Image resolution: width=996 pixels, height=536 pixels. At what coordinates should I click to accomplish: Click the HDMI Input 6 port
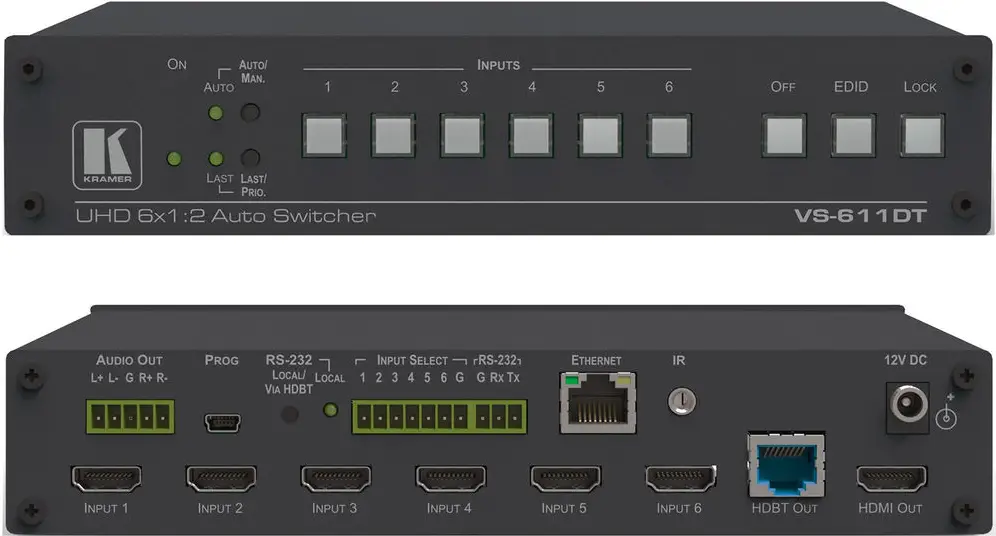[x=680, y=479]
